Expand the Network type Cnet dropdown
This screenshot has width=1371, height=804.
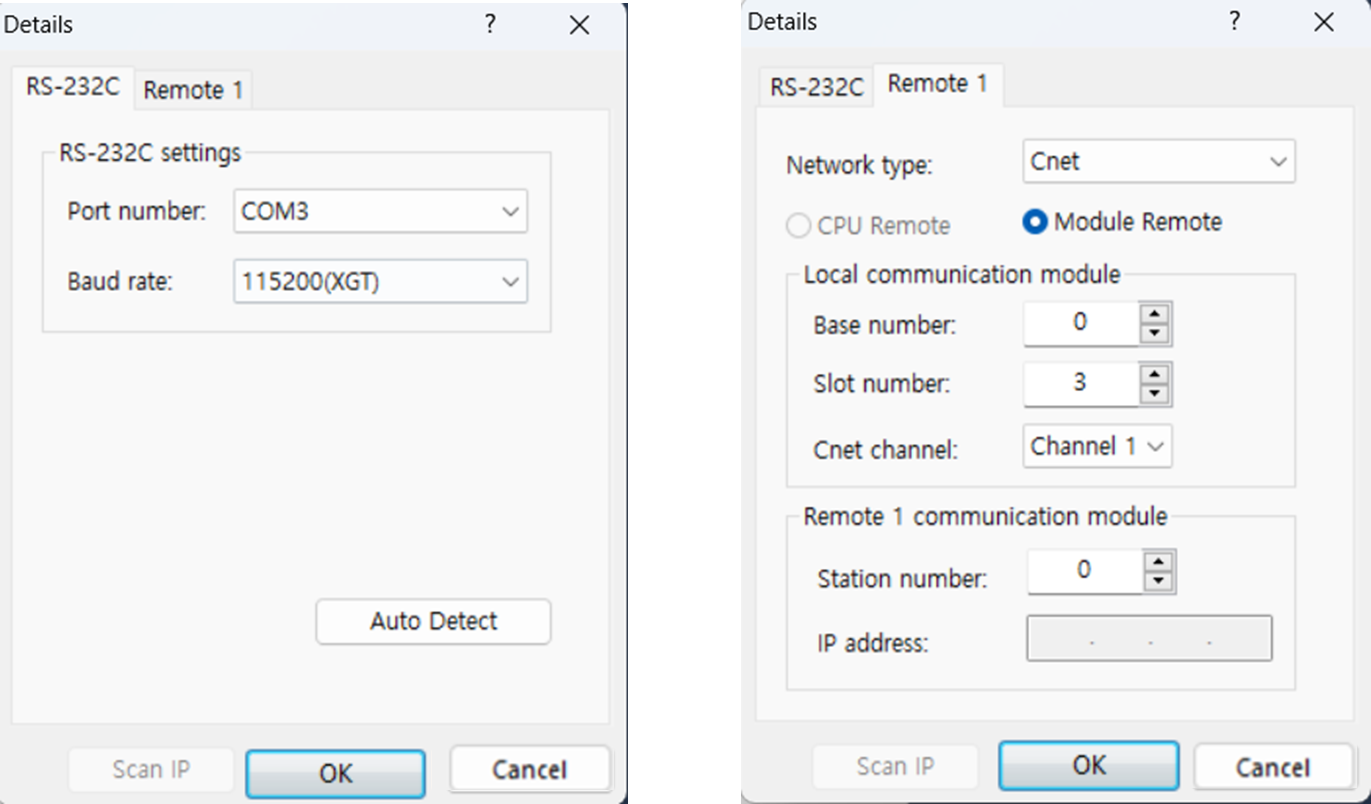tap(1280, 161)
